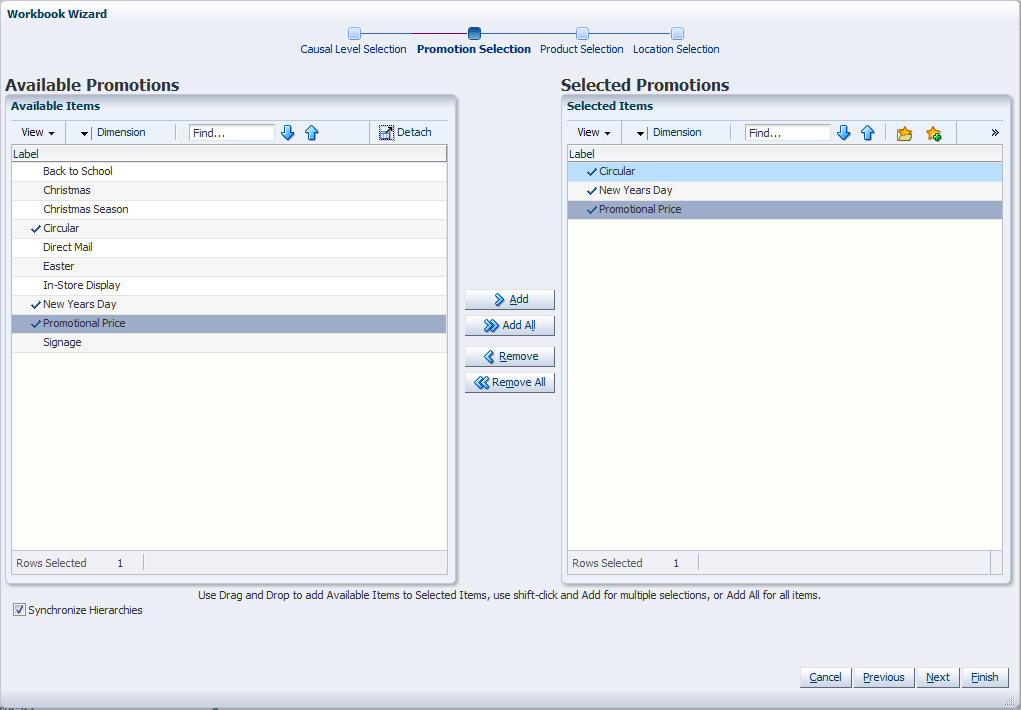
Task: Focus the Find field in Selected Items
Action: point(788,133)
